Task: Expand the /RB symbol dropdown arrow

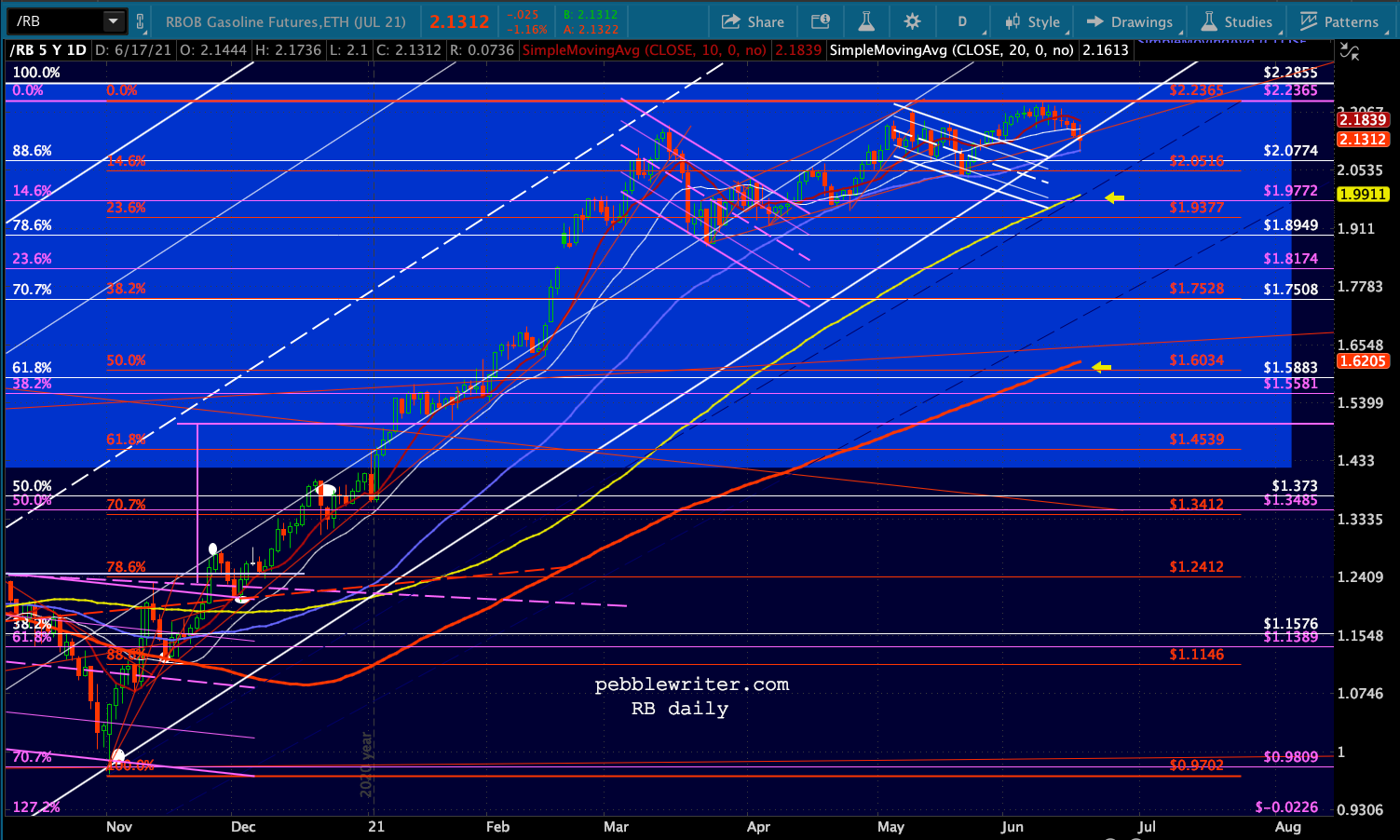Action: [x=113, y=20]
